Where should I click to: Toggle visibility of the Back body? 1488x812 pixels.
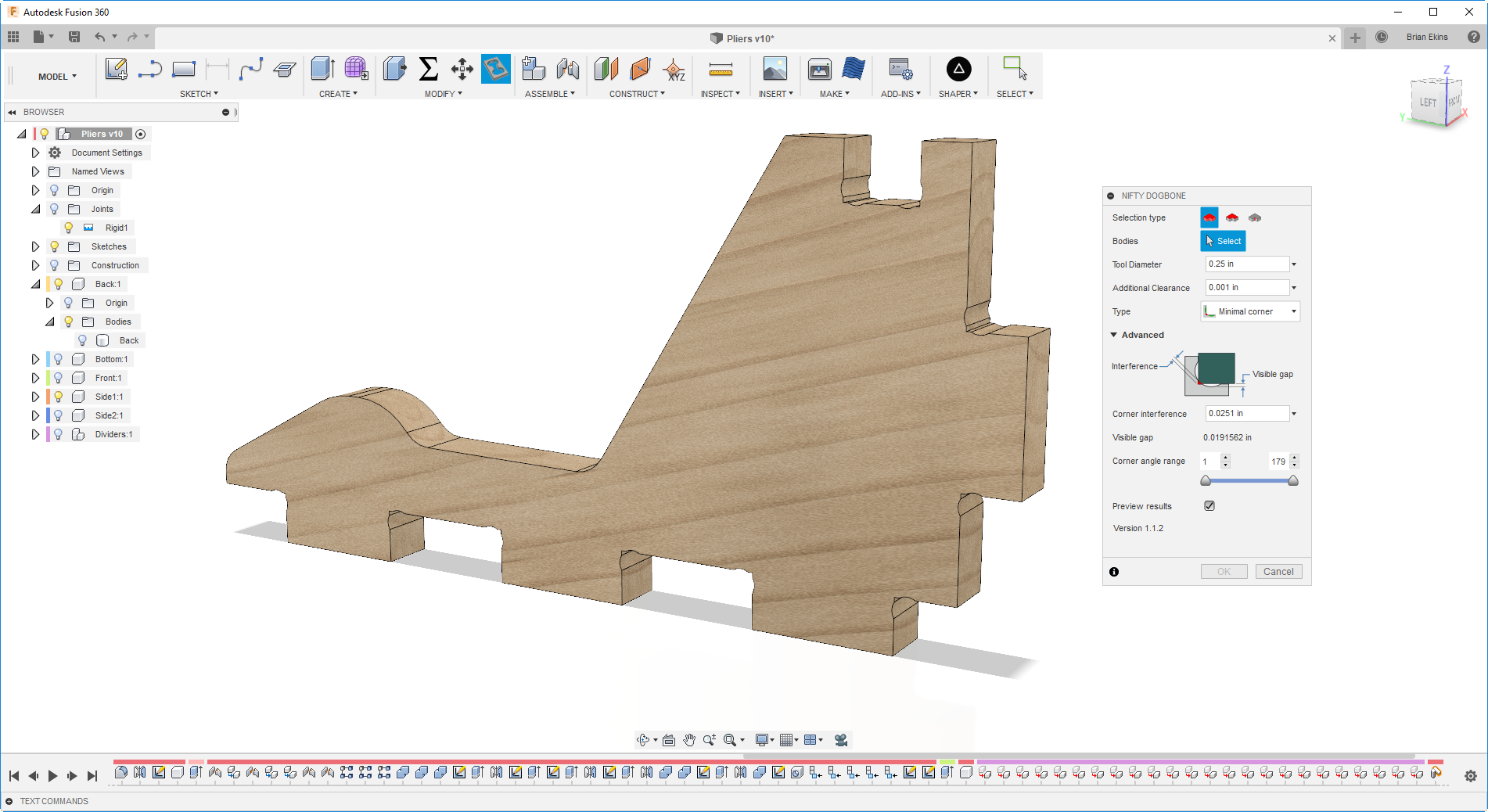click(82, 340)
